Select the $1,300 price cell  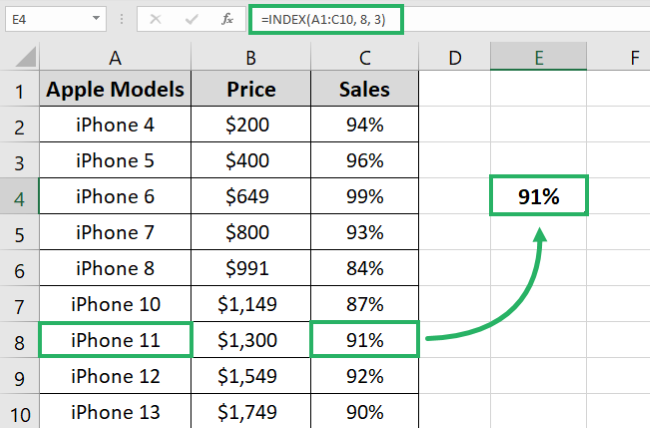click(251, 339)
